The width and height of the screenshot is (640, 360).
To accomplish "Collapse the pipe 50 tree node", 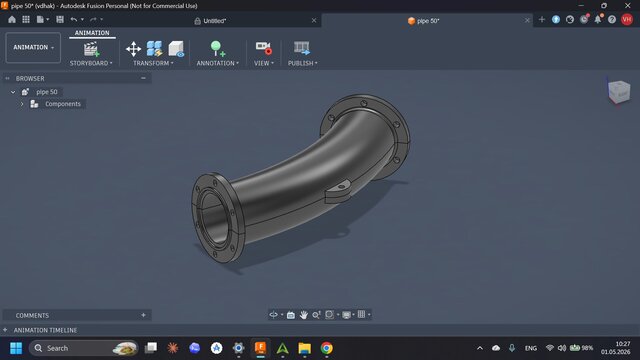I will [13, 92].
